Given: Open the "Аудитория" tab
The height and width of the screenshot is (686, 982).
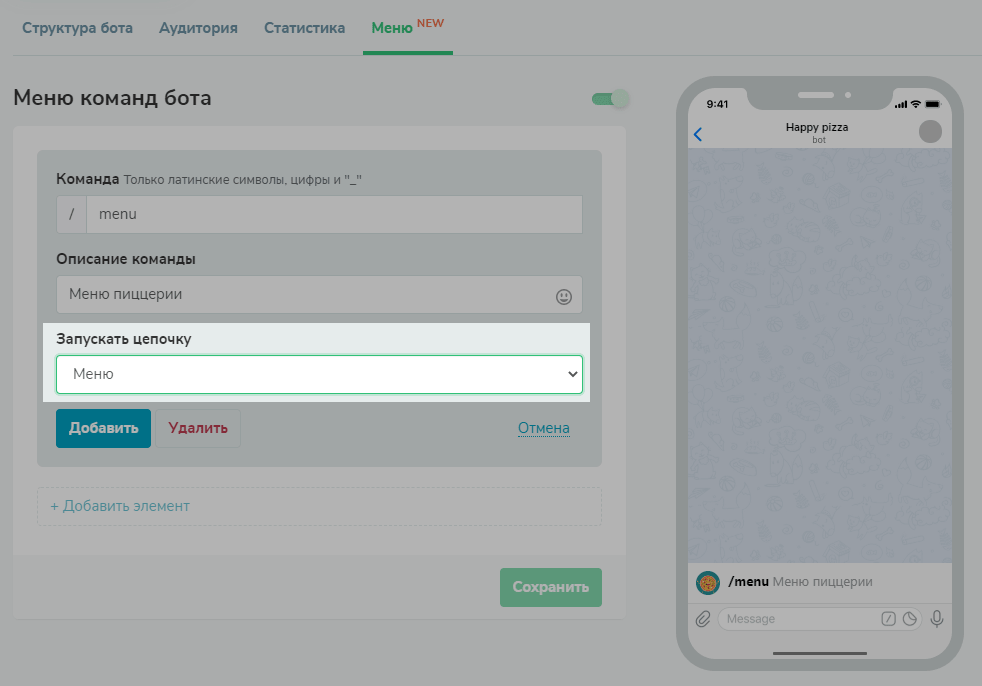Looking at the screenshot, I should click(198, 28).
